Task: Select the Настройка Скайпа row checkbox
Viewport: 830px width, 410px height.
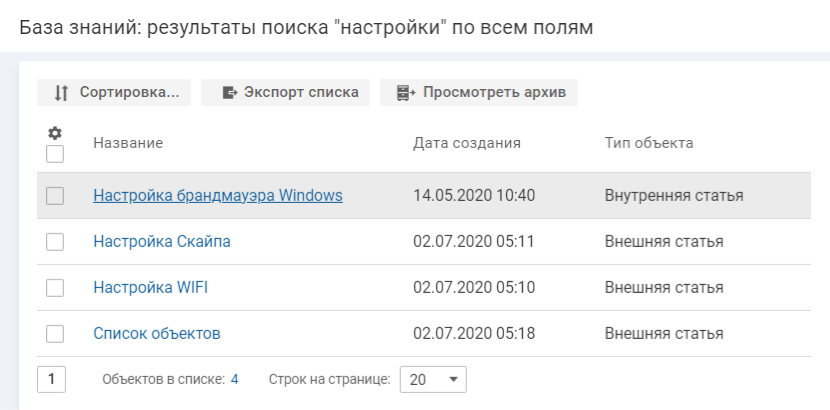Action: pyautogui.click(x=55, y=242)
